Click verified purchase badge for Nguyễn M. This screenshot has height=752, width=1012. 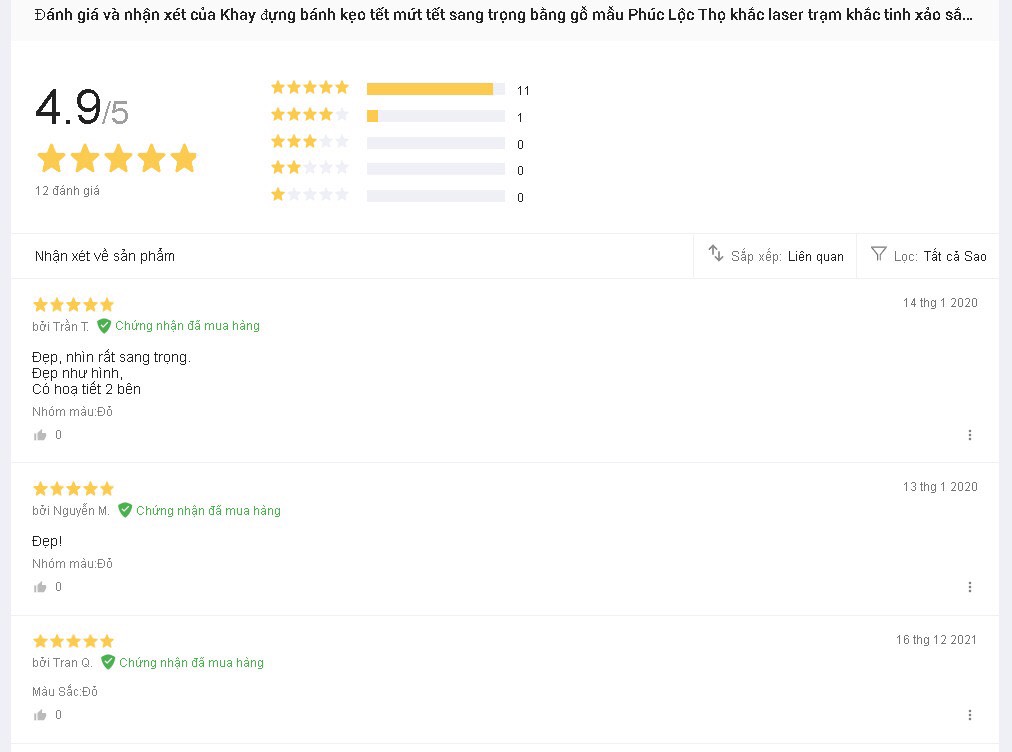(x=199, y=511)
